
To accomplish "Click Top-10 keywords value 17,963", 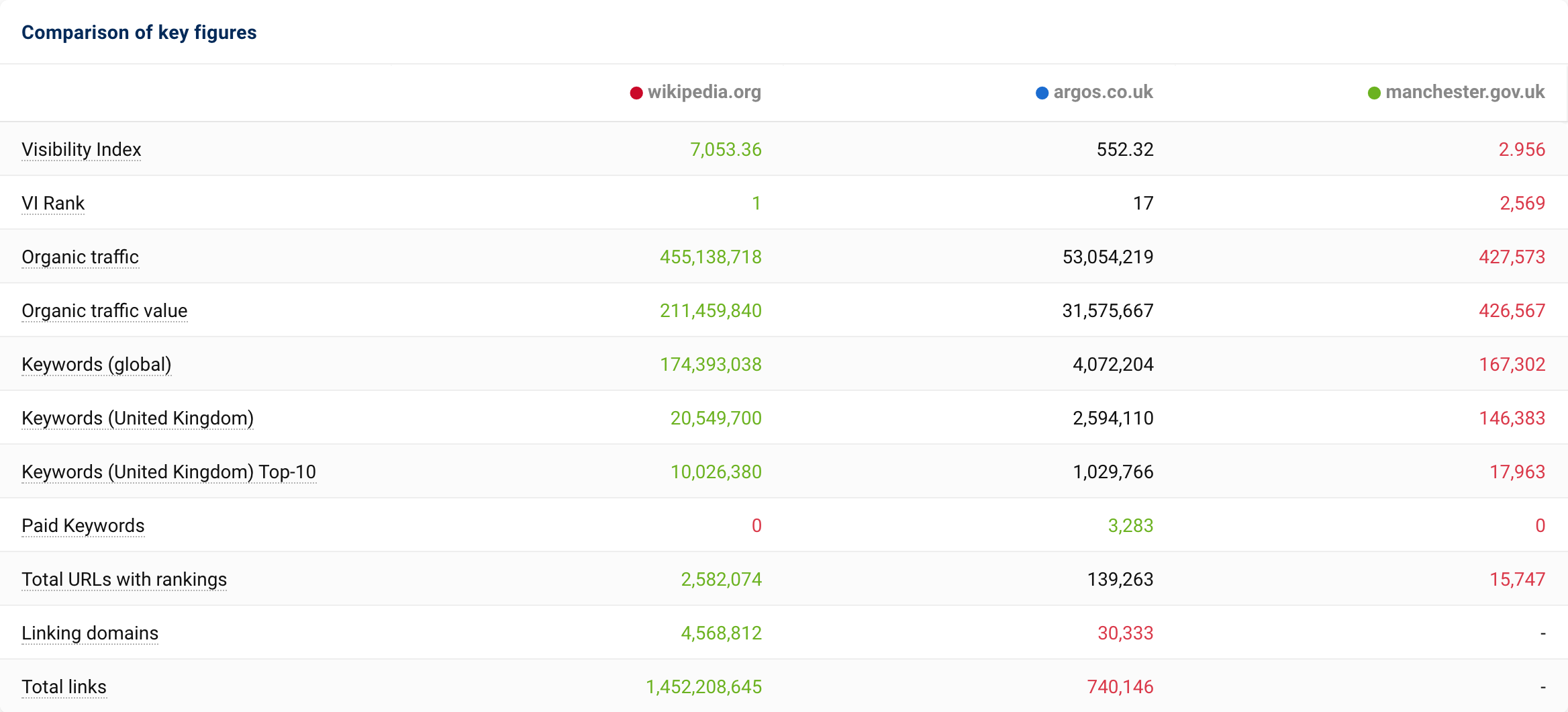I will click(1518, 472).
